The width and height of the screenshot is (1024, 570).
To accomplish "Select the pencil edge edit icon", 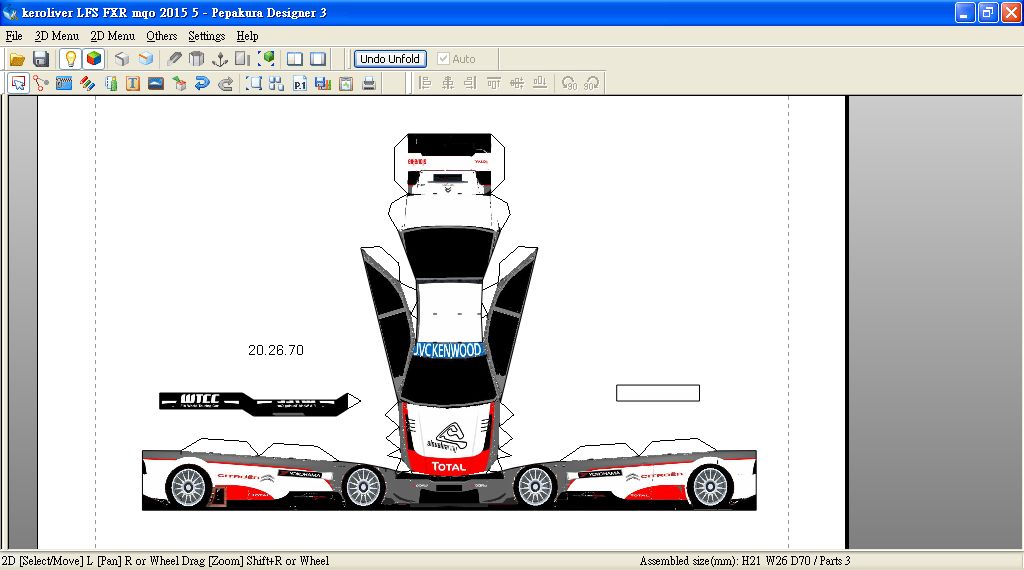I will (x=174, y=59).
